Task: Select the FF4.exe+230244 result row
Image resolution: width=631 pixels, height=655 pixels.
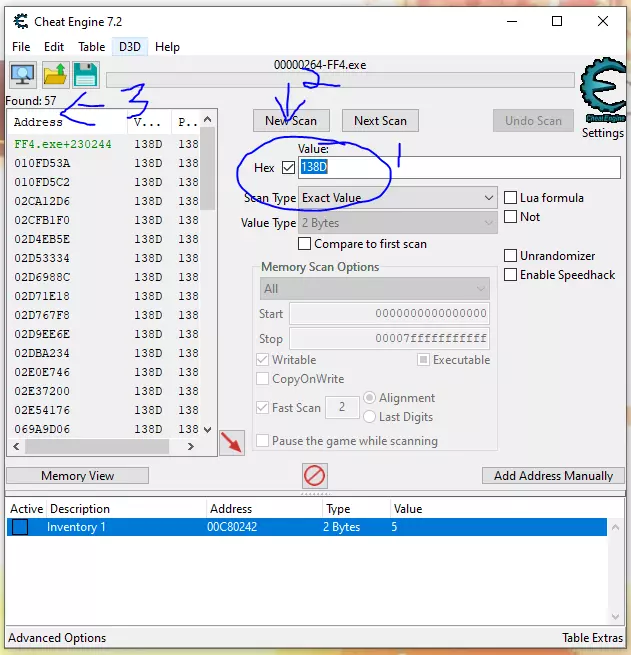Action: (104, 144)
